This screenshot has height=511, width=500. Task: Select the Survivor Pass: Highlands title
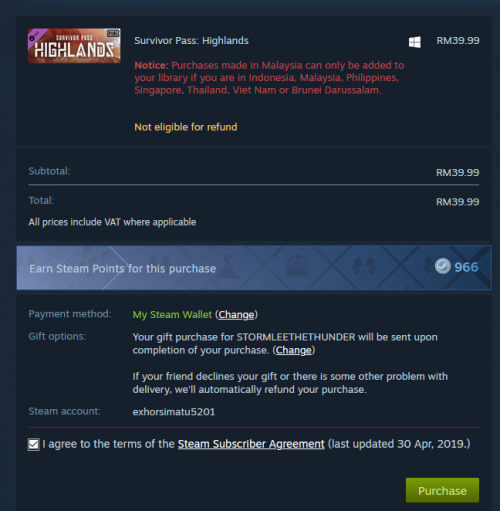point(191,41)
